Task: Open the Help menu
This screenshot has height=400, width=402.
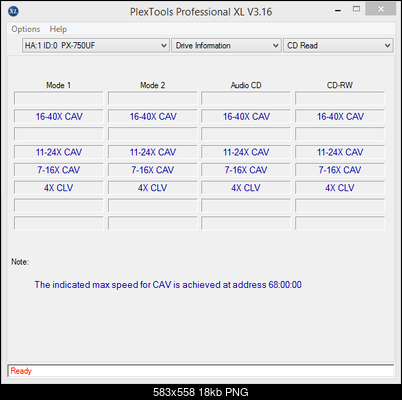Action: click(x=58, y=29)
